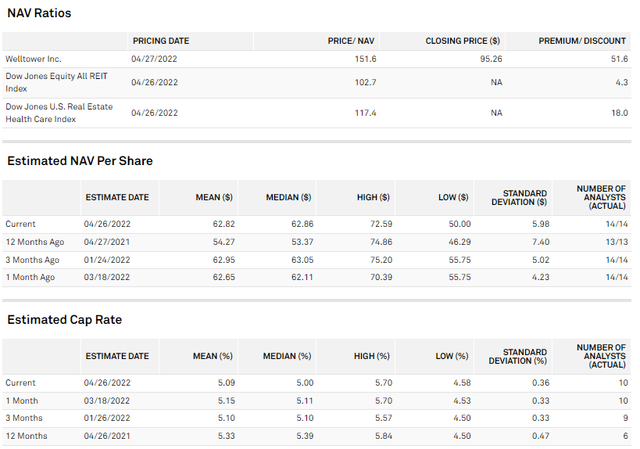Click 12 Months Ago high value 74.86
The height and width of the screenshot is (449, 640).
(381, 242)
